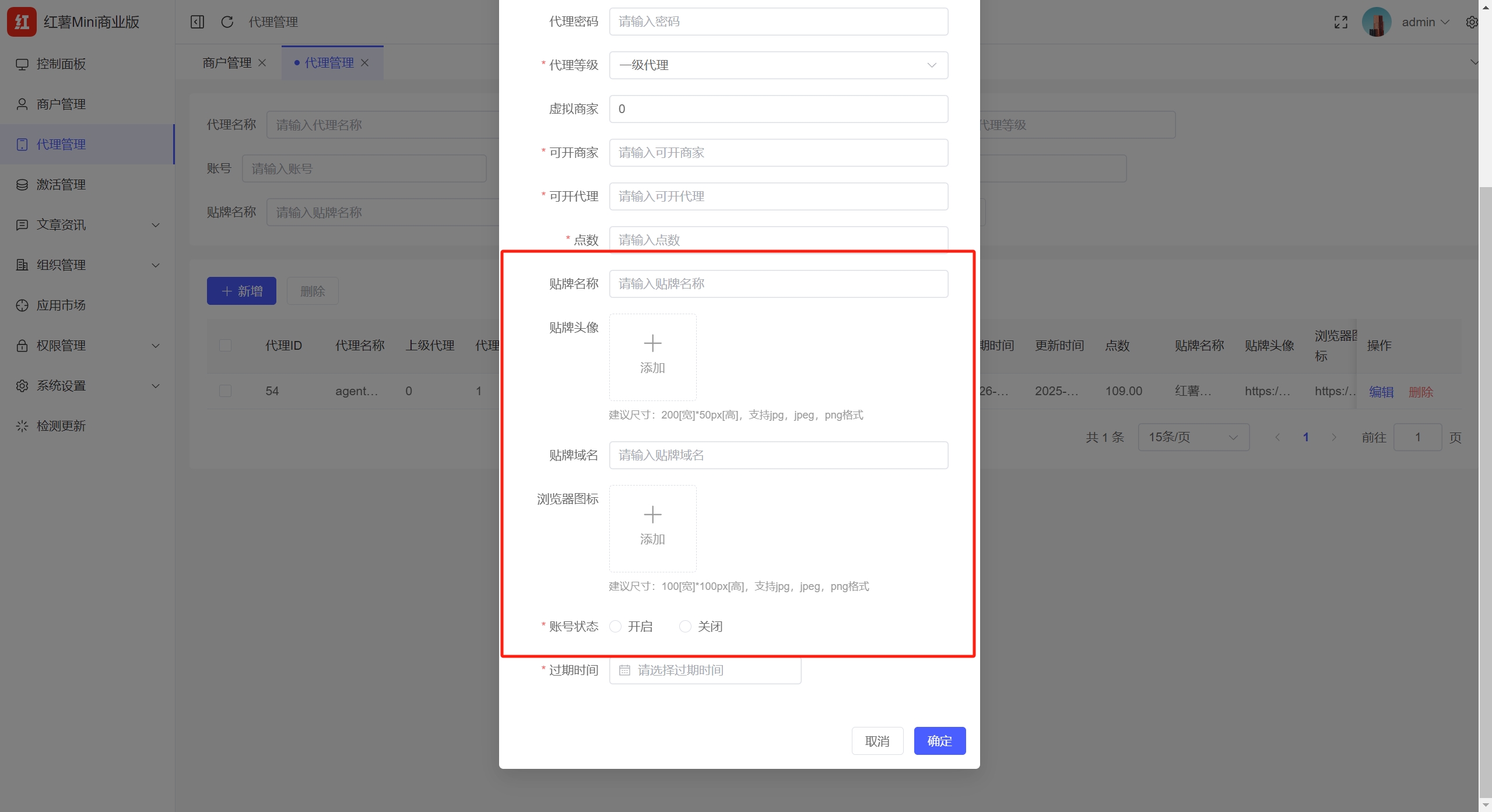1492x812 pixels.
Task: Open the 代理等级 level dropdown
Action: pos(778,65)
